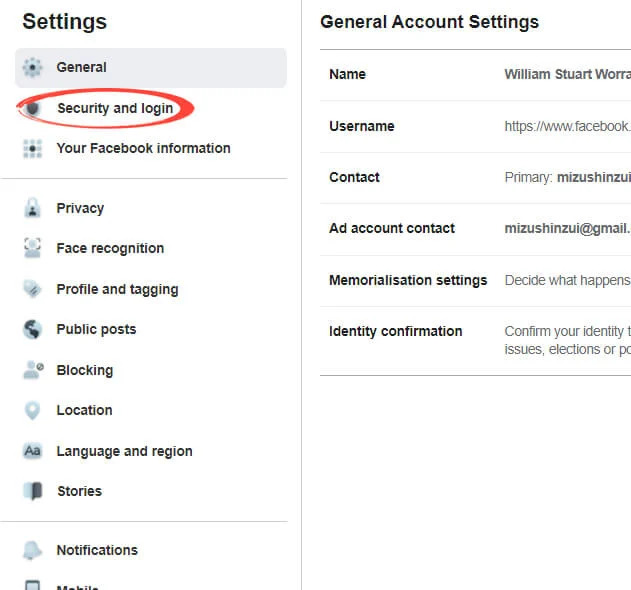631x590 pixels.
Task: Click the Language and region Aa icon
Action: pyautogui.click(x=33, y=452)
